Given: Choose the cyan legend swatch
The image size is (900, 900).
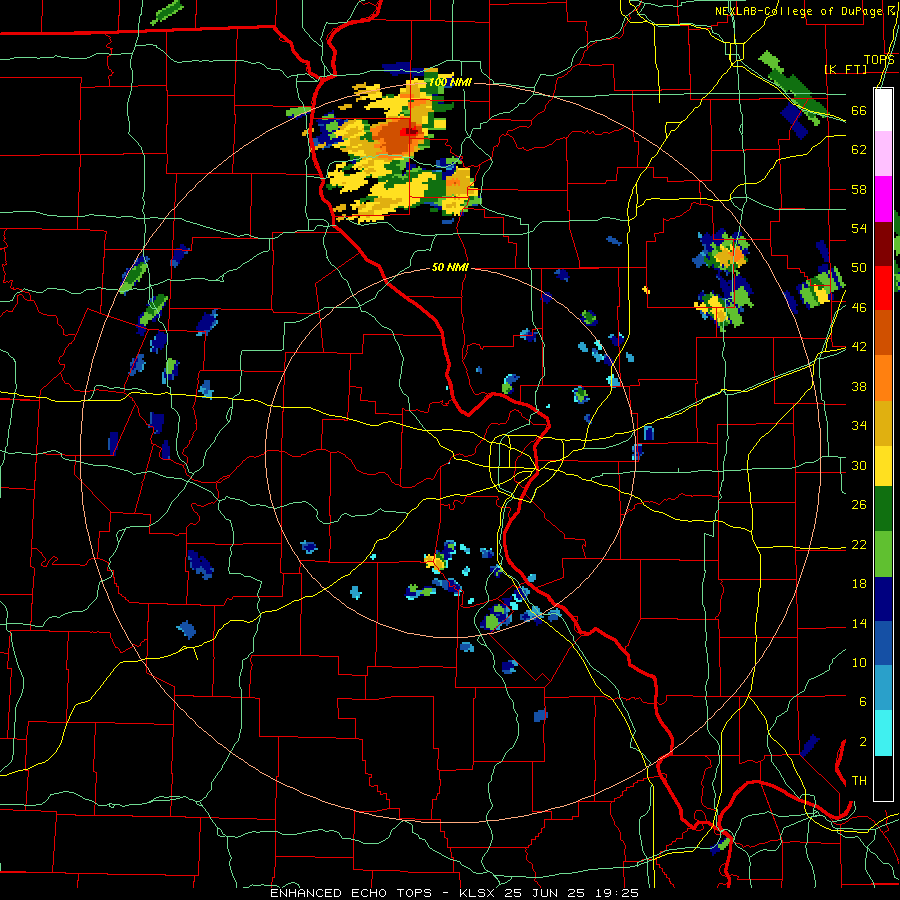Looking at the screenshot, I should (x=883, y=733).
